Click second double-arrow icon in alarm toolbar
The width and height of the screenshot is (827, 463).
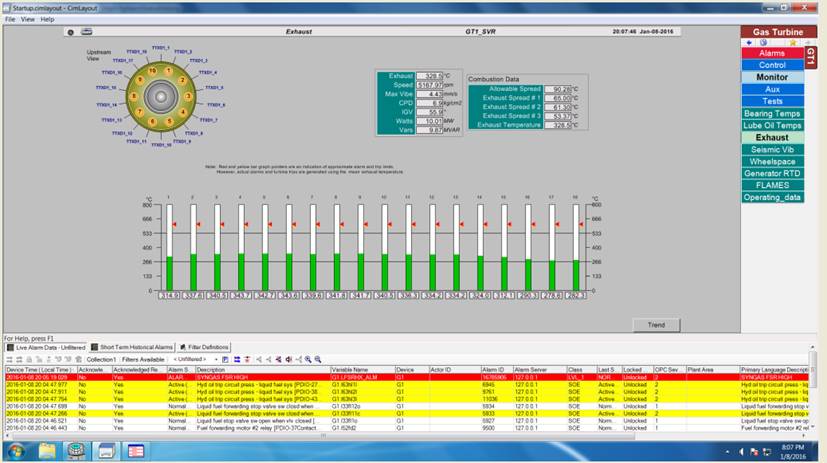coord(19,359)
